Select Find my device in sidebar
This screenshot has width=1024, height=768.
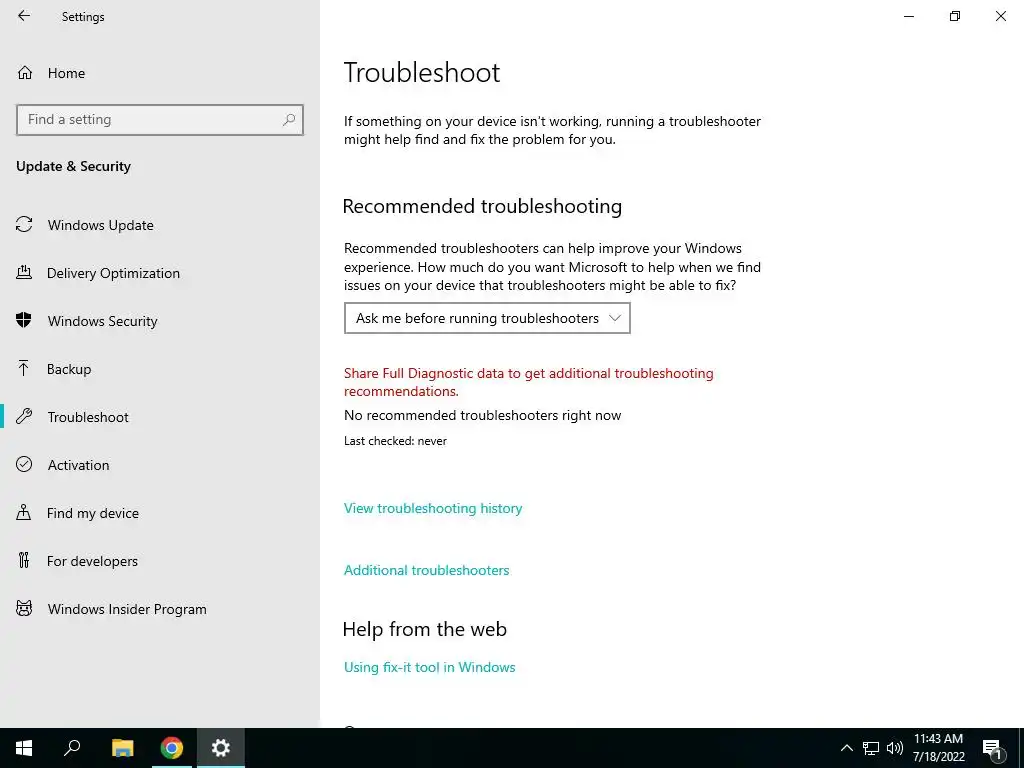[x=93, y=513]
